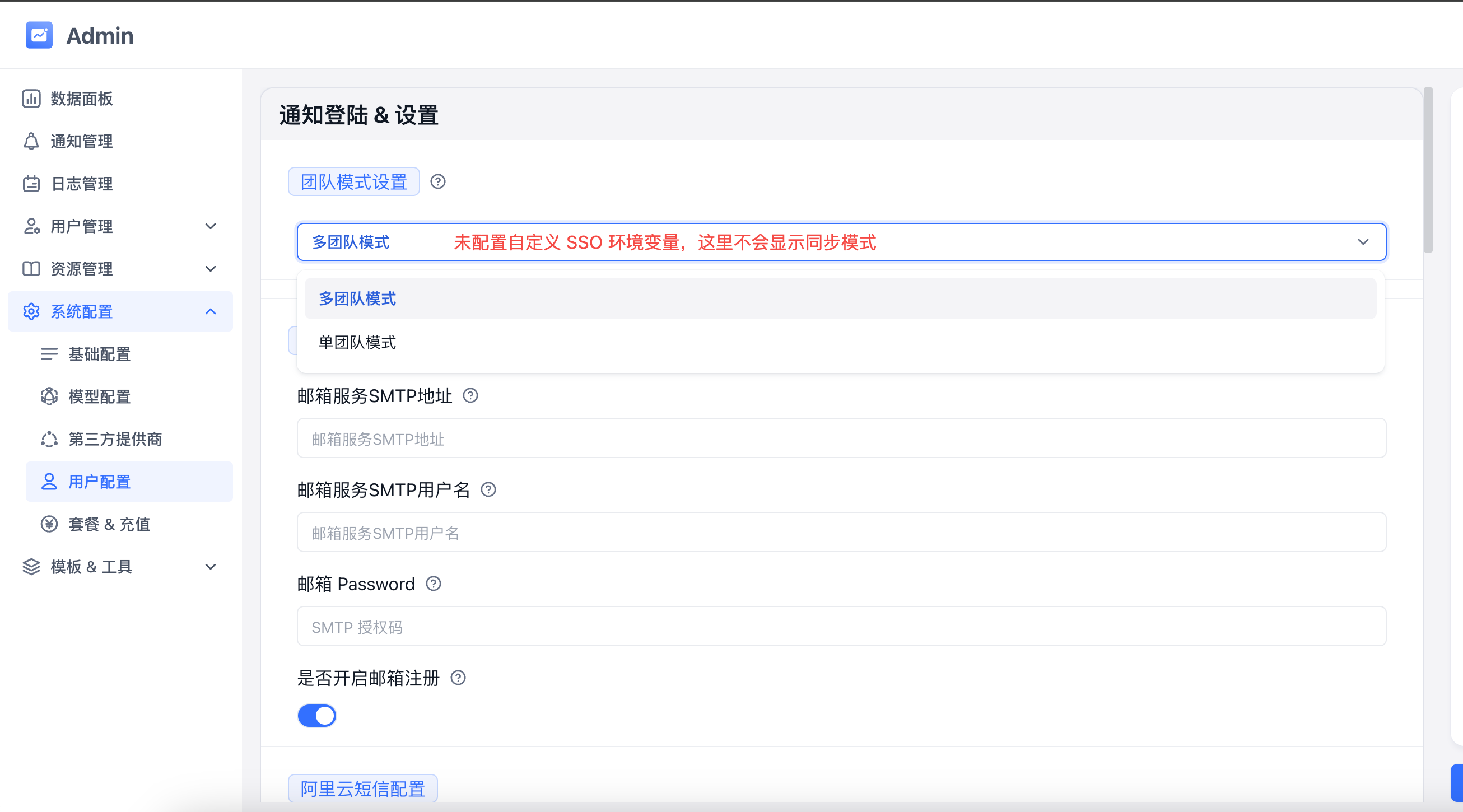The width and height of the screenshot is (1463, 812).
Task: Click help icon next to 邮箱服务SMTP地址
Action: tap(470, 395)
